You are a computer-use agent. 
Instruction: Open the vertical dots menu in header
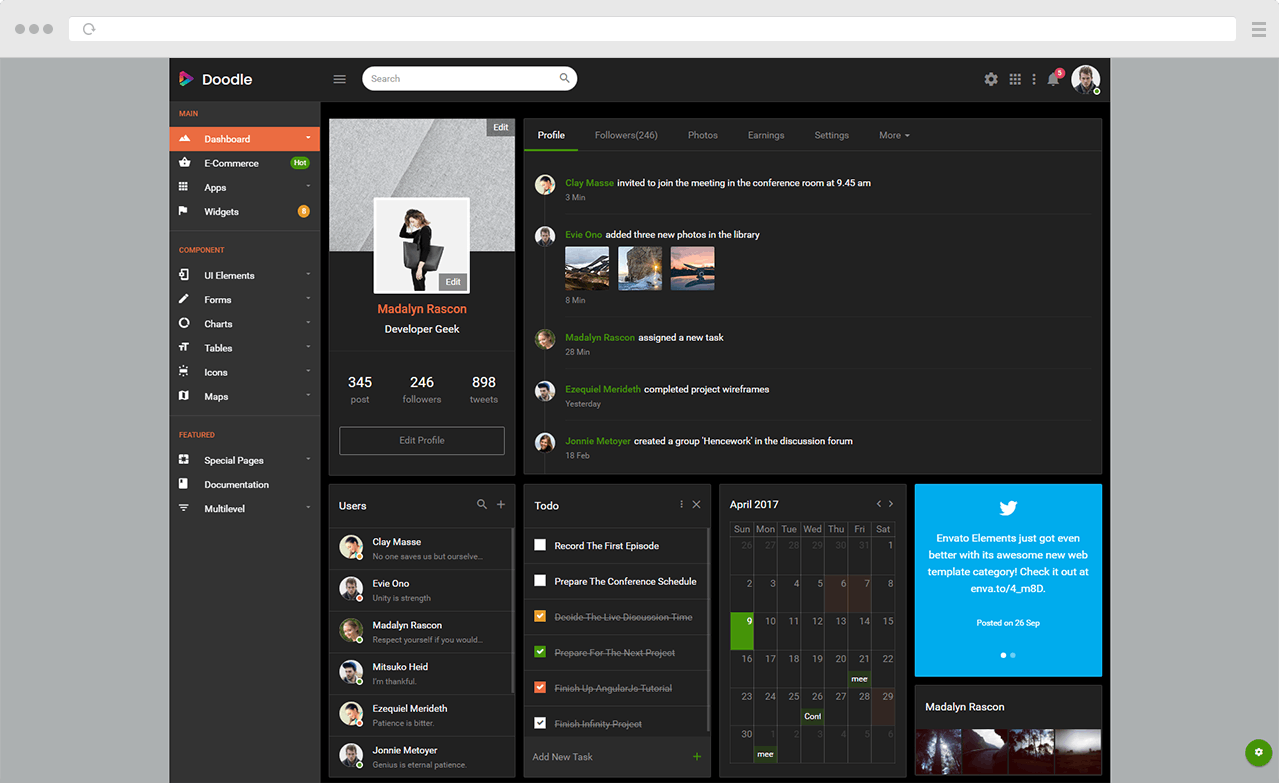tap(1034, 79)
